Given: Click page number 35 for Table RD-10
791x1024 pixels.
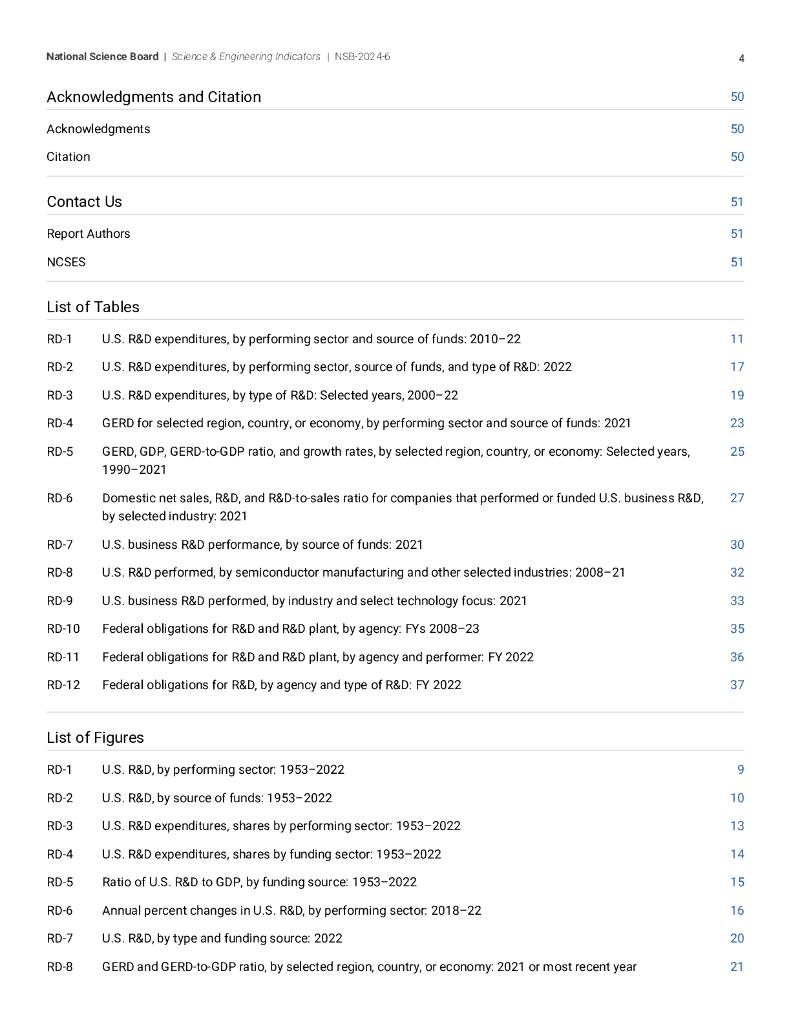Looking at the screenshot, I should (x=737, y=629).
